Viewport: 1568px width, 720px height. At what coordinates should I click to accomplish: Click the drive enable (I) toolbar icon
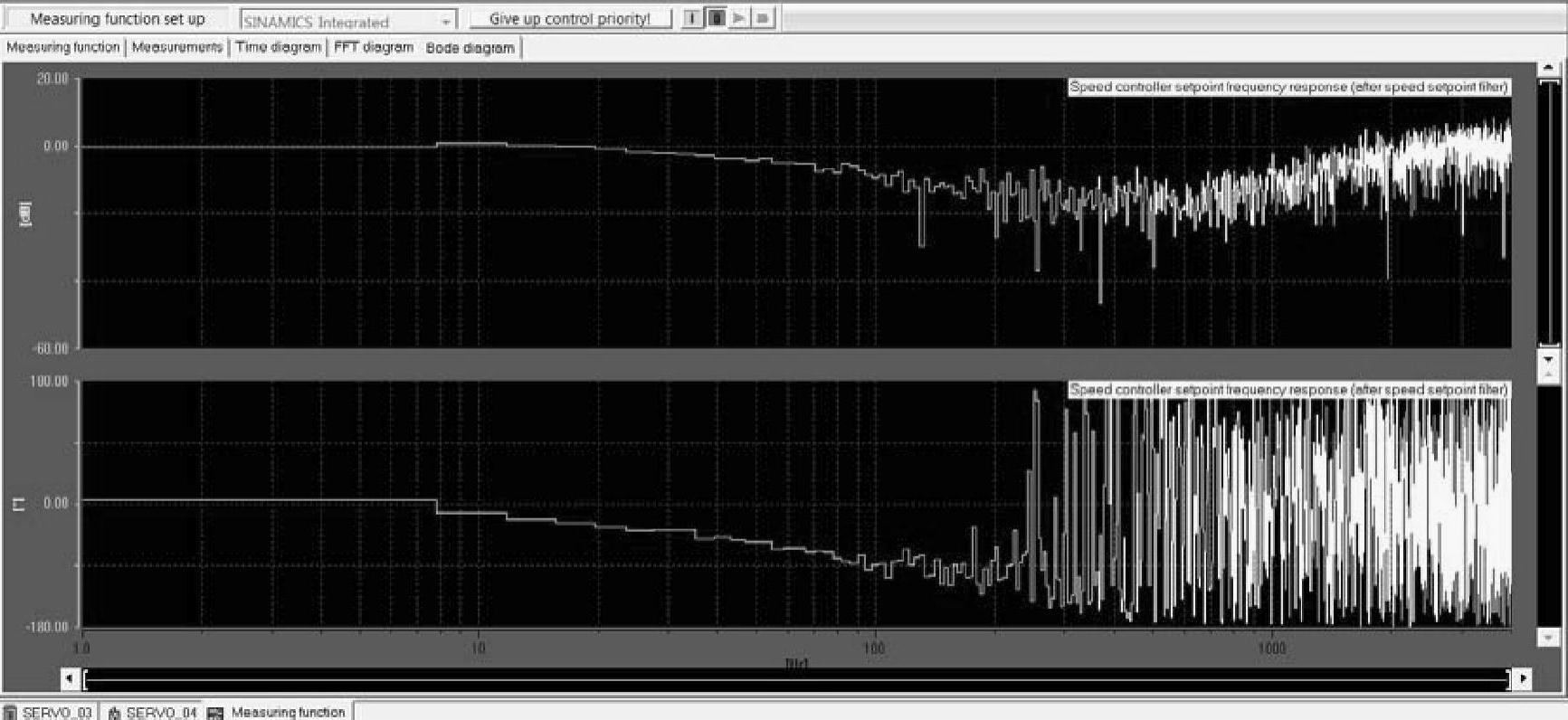click(x=692, y=18)
